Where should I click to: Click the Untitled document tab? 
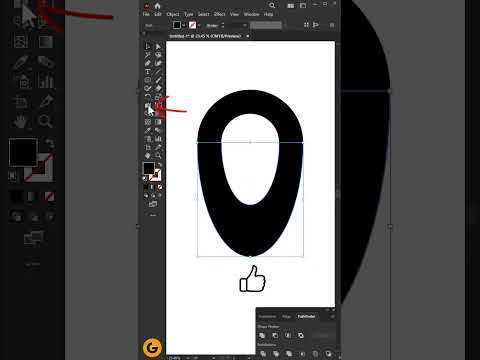point(205,36)
